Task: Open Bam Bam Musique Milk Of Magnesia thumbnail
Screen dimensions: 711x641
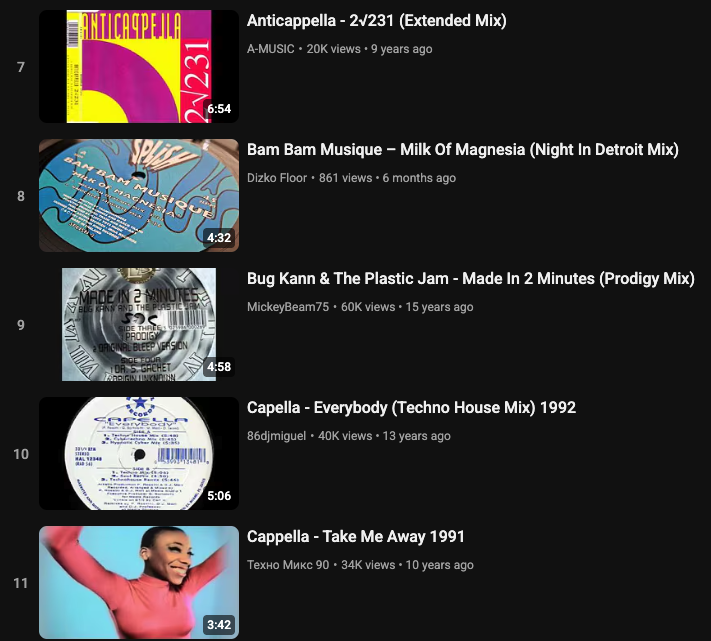Action: coord(139,195)
